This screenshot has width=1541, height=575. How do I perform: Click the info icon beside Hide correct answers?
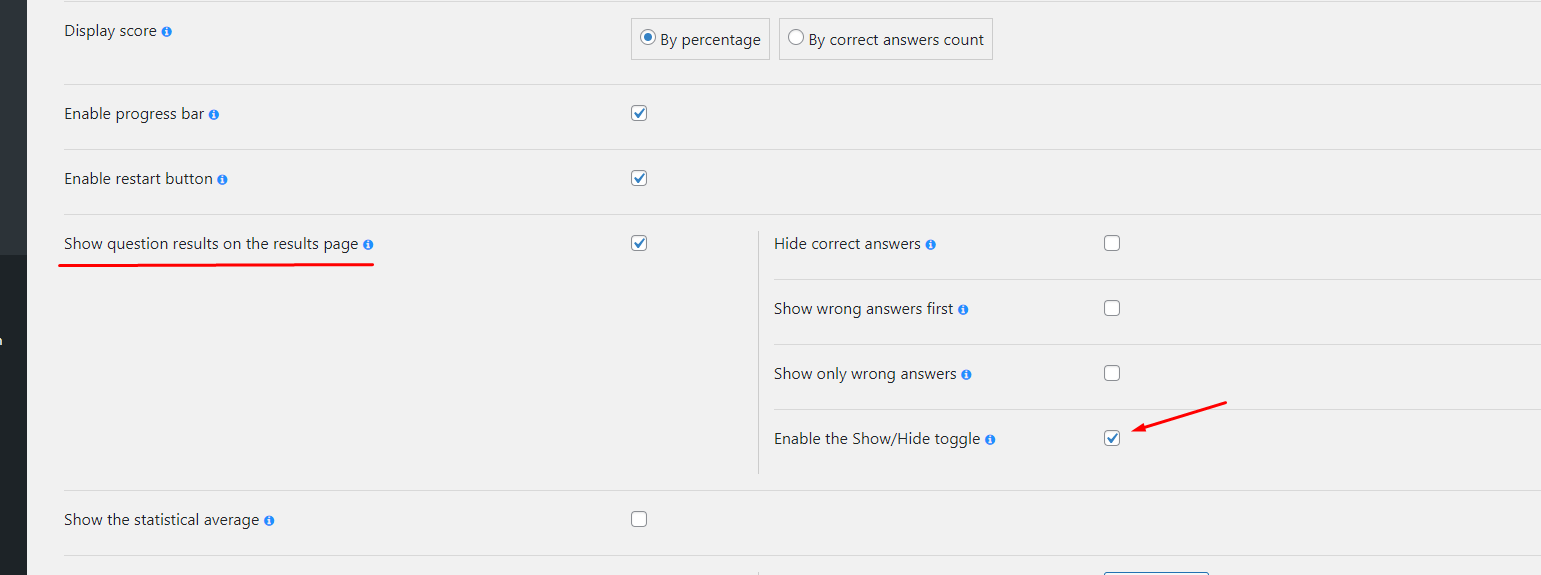(931, 245)
